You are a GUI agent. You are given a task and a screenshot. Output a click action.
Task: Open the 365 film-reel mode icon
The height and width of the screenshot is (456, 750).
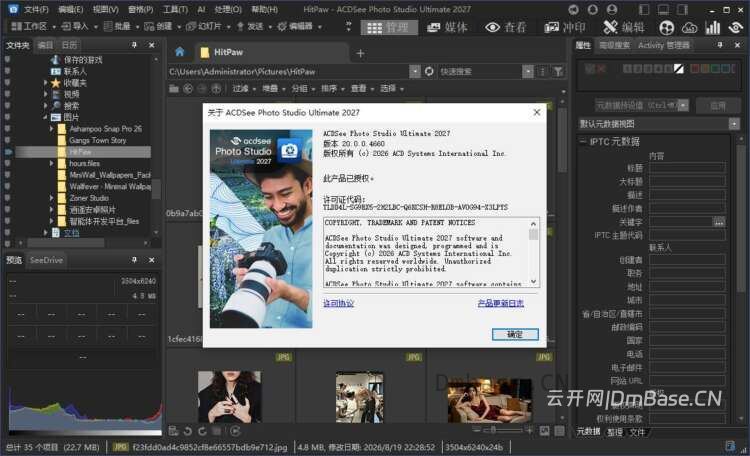[x=666, y=28]
